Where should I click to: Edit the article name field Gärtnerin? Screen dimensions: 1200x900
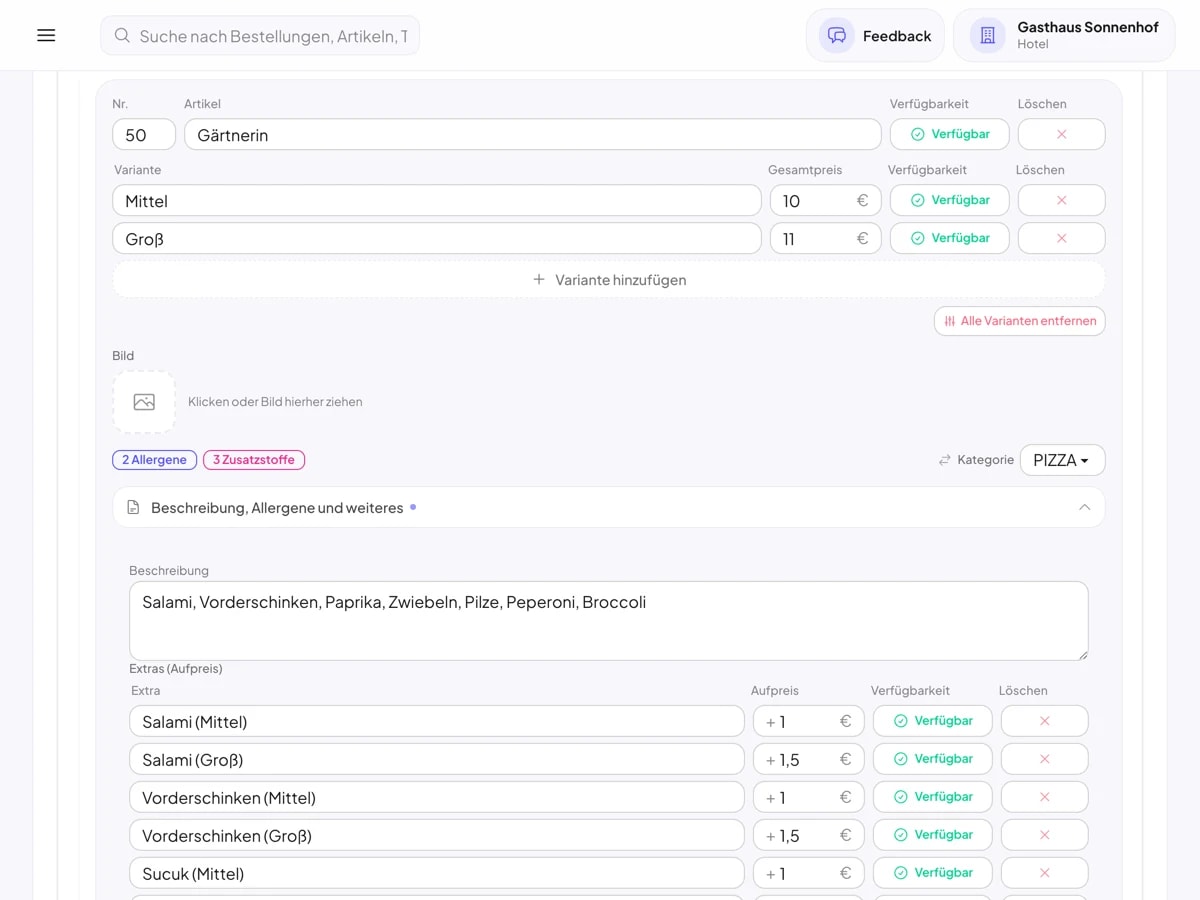[533, 135]
